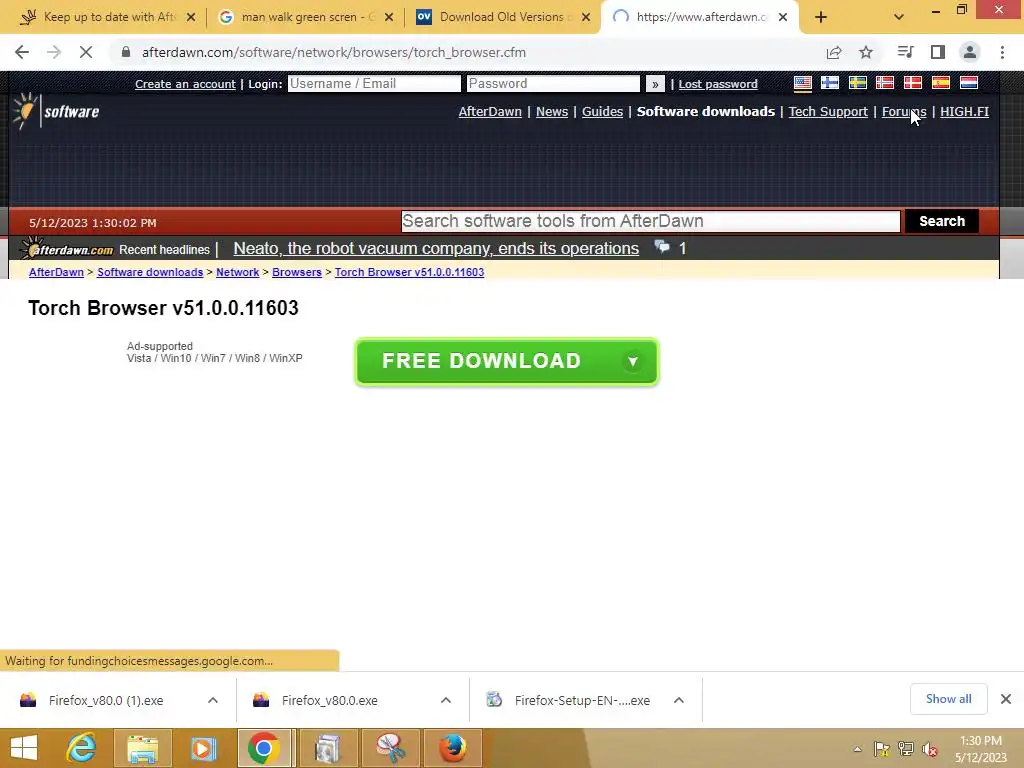1024x768 pixels.
Task: Click the AfterDawn software logo
Action: tap(56, 111)
